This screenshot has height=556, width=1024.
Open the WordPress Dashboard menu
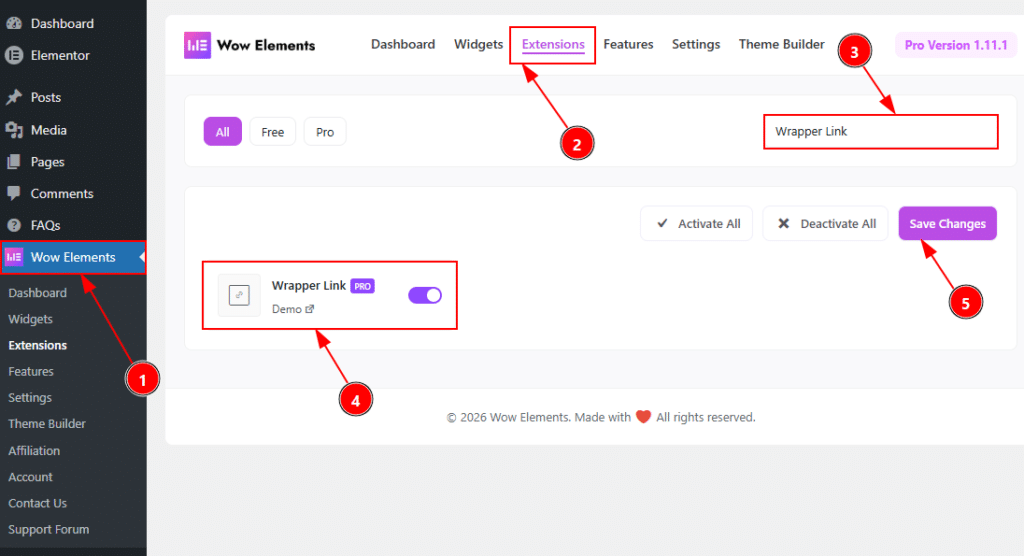point(62,24)
